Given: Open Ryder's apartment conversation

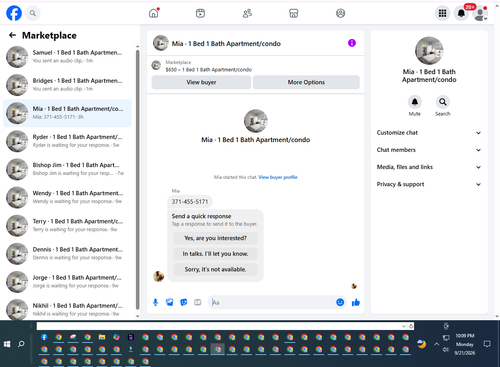Looking at the screenshot, I should click(67, 141).
